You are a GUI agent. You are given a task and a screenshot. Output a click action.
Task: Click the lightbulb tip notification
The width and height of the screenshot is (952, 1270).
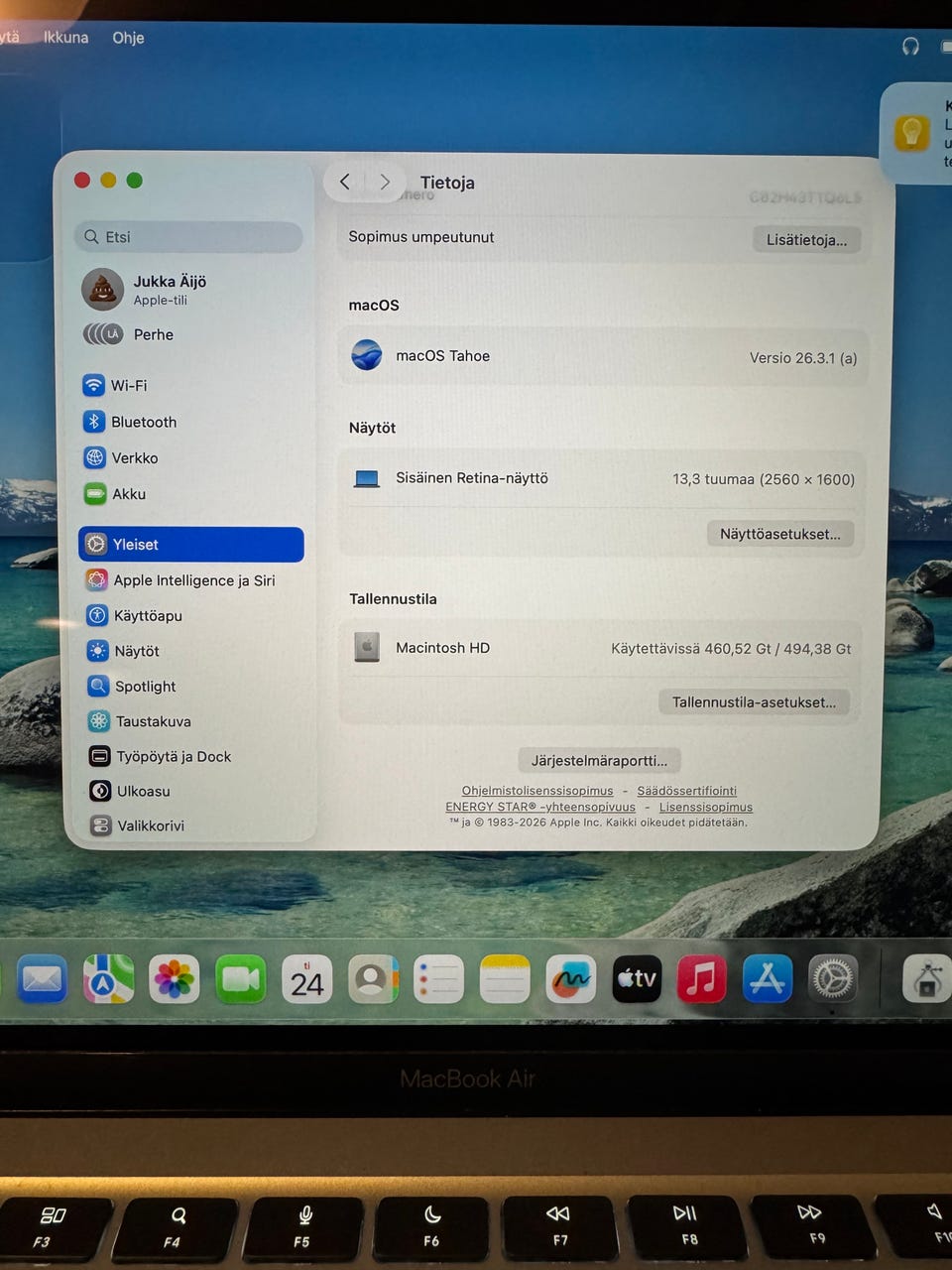click(x=916, y=133)
